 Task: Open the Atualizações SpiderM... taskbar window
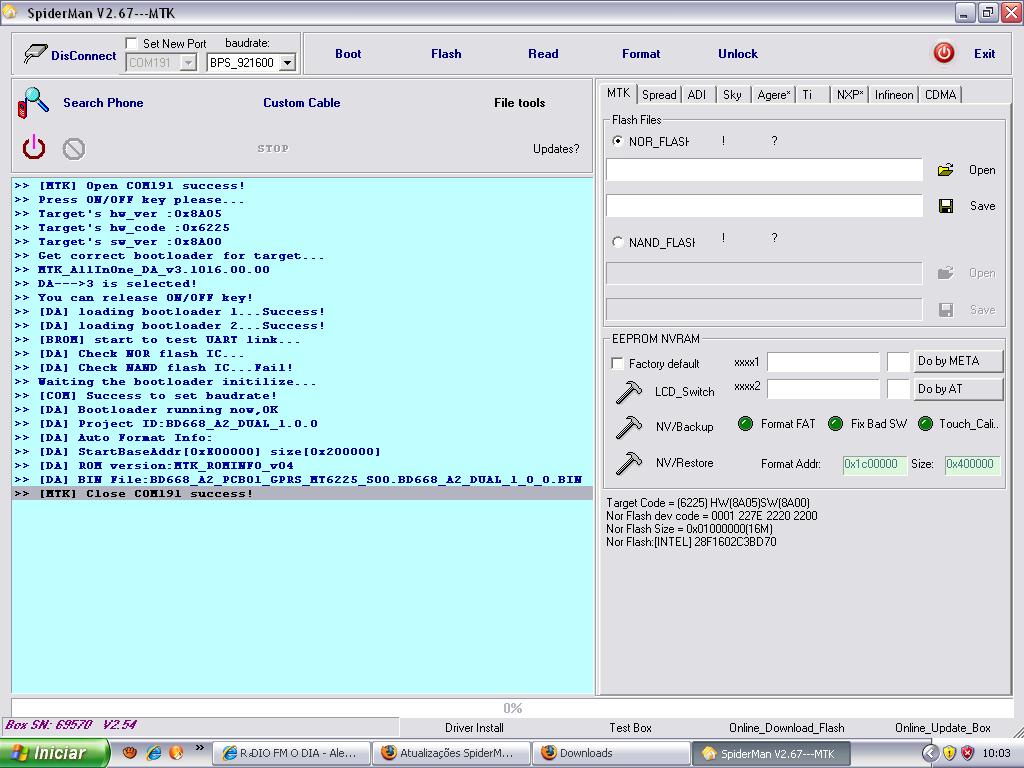point(452,753)
